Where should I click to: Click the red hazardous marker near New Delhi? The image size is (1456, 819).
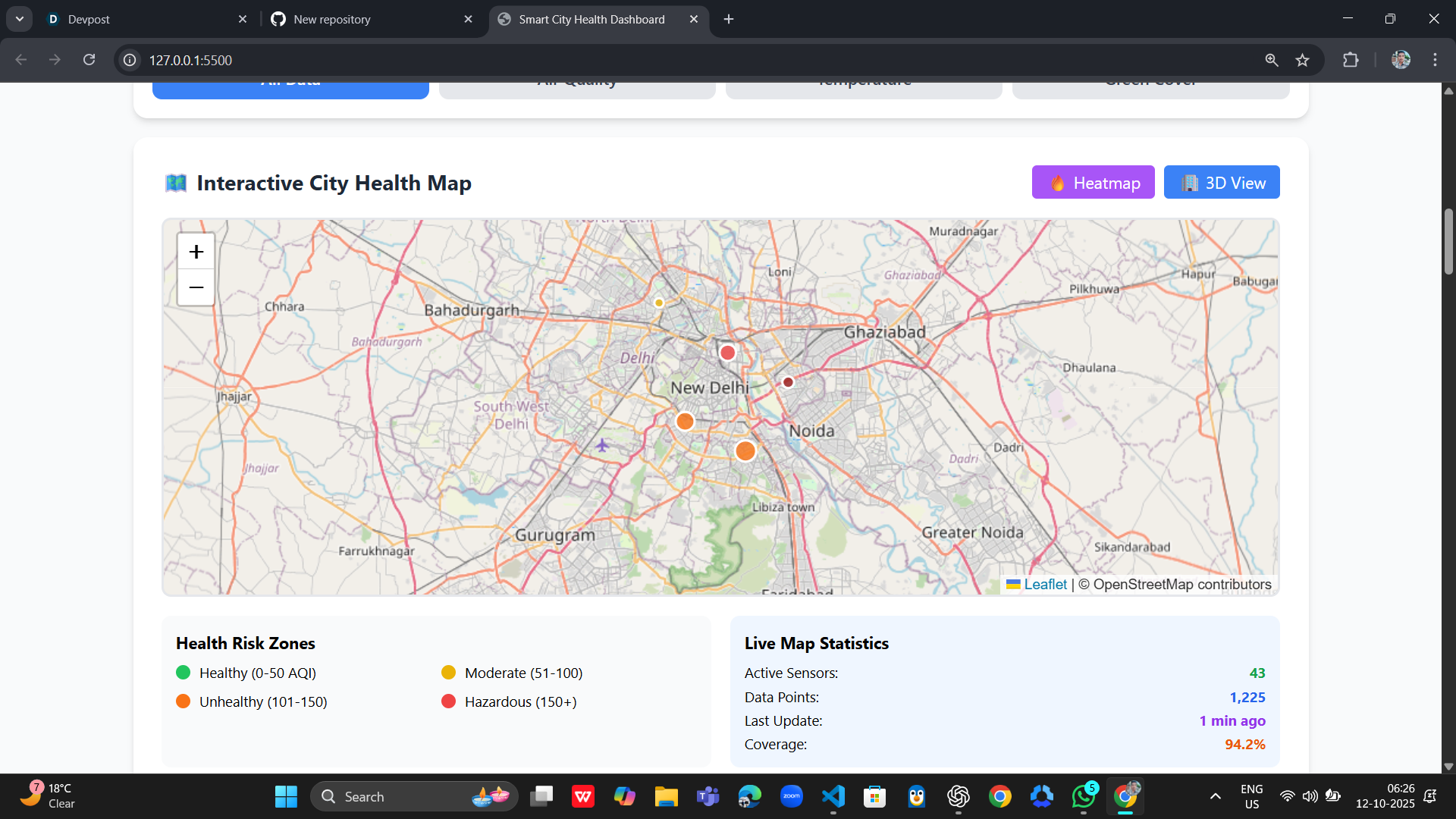(x=727, y=353)
